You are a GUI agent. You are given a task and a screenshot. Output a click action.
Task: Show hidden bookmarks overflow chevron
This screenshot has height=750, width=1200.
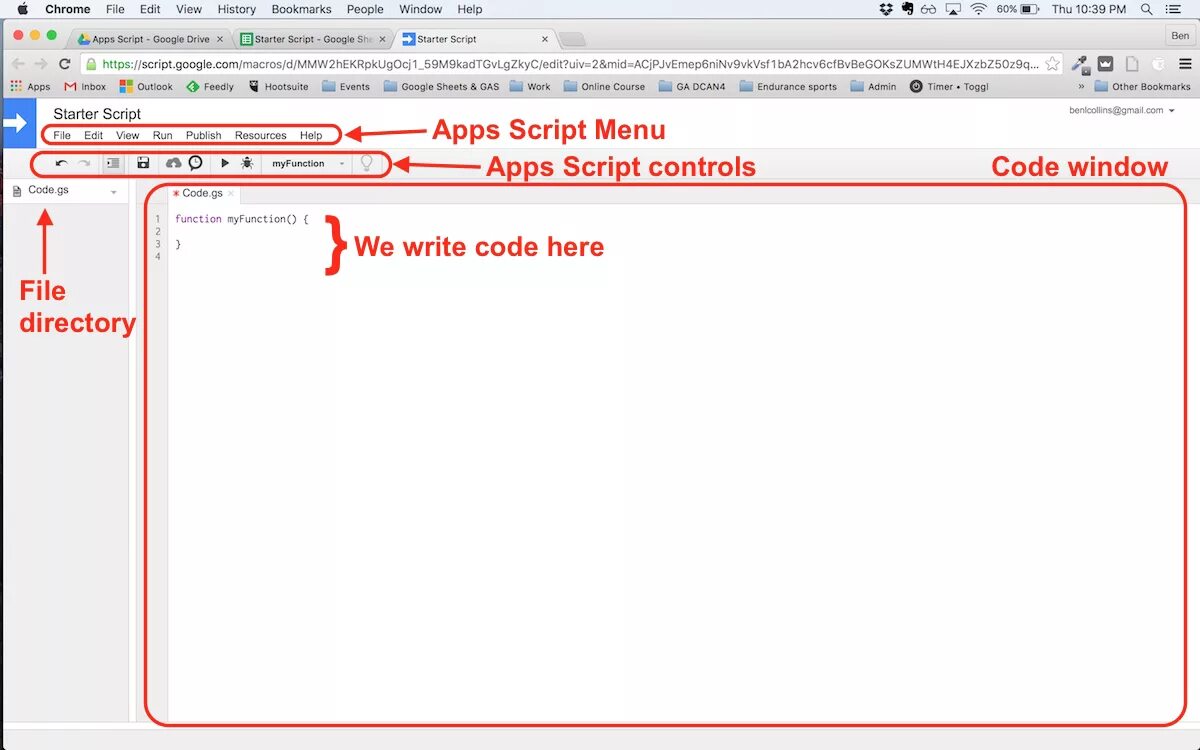pos(1081,86)
